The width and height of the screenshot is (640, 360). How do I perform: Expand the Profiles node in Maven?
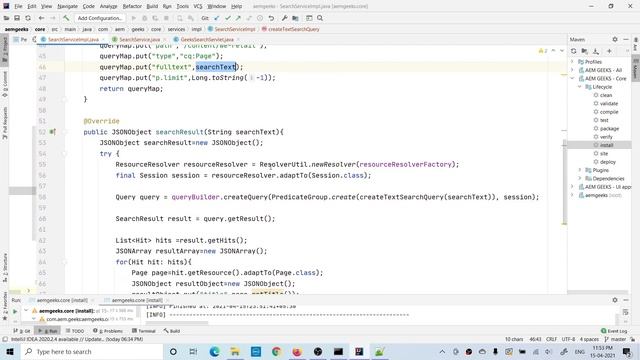click(x=572, y=62)
